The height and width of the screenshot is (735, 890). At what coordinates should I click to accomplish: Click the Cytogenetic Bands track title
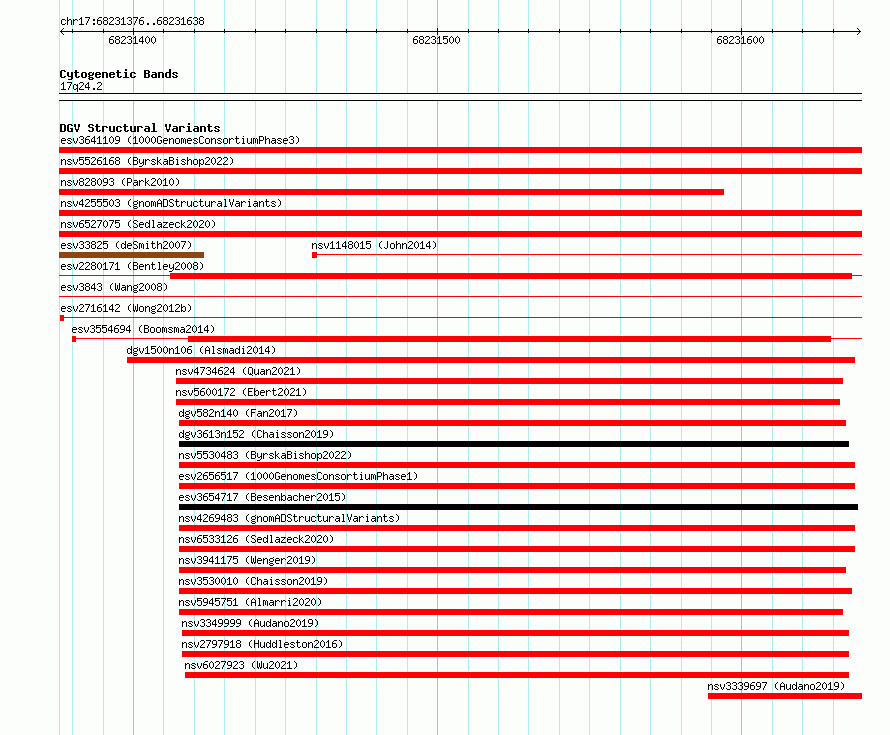[119, 74]
